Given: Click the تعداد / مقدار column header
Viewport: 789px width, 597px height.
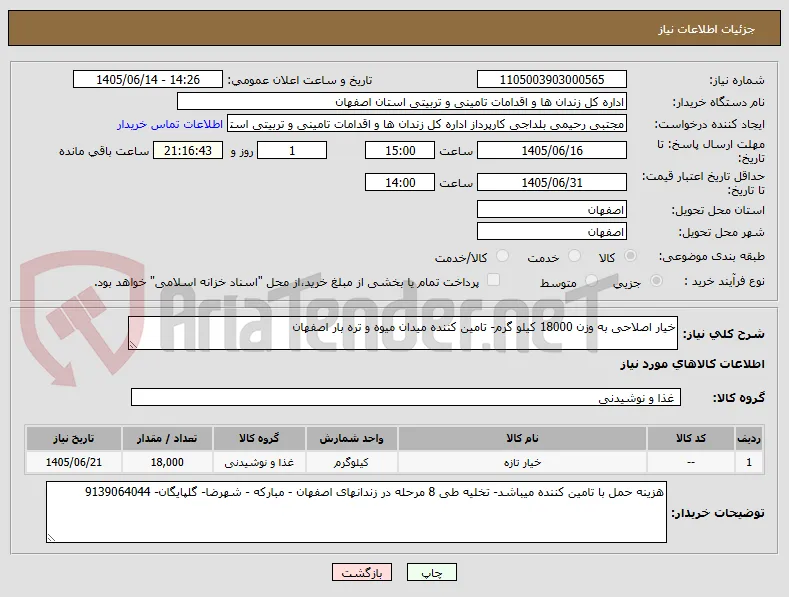Looking at the screenshot, I should point(167,438).
